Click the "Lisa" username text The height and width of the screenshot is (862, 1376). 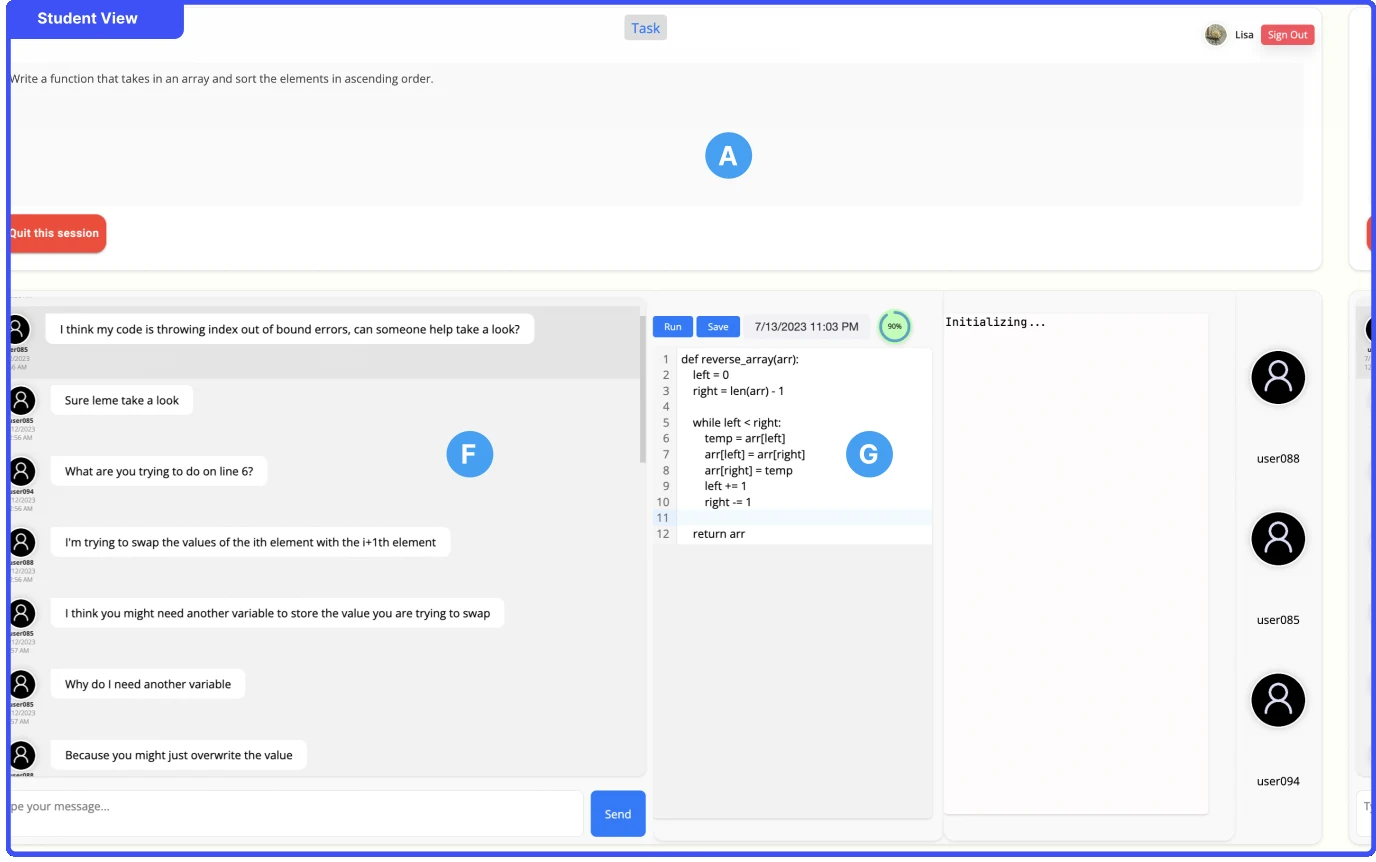(x=1244, y=35)
